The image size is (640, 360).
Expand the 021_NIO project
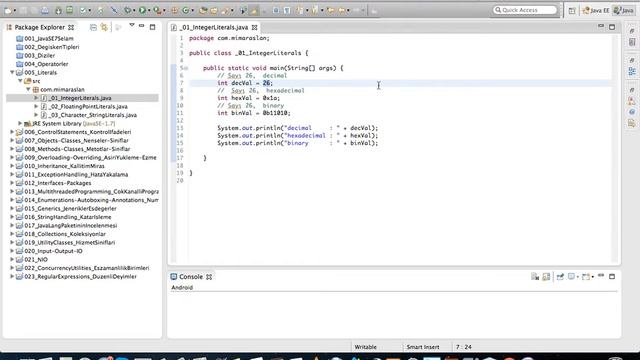(x=12, y=260)
